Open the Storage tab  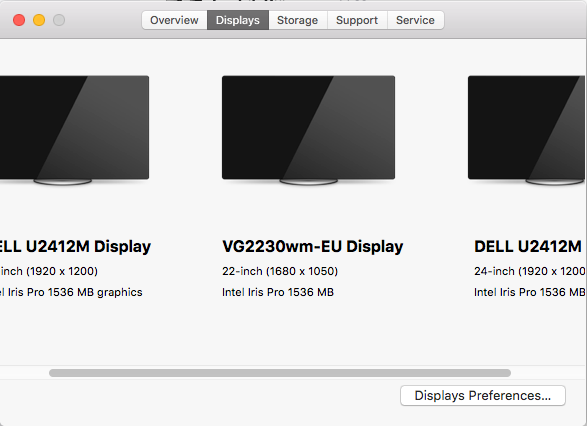pos(298,20)
